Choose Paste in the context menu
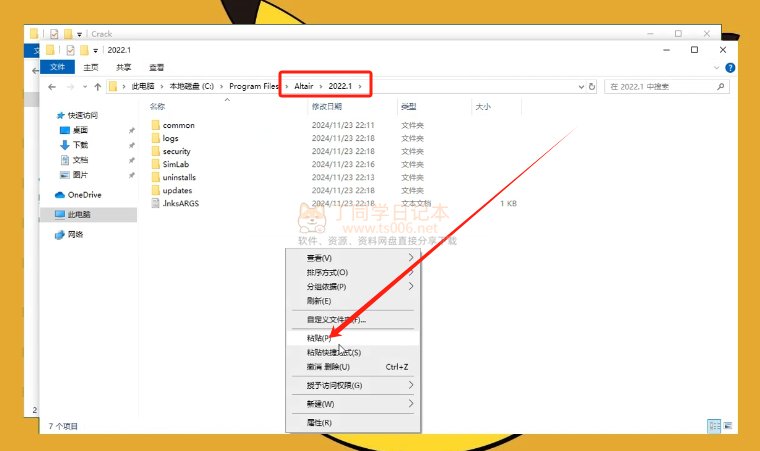The image size is (760, 451). click(x=353, y=338)
